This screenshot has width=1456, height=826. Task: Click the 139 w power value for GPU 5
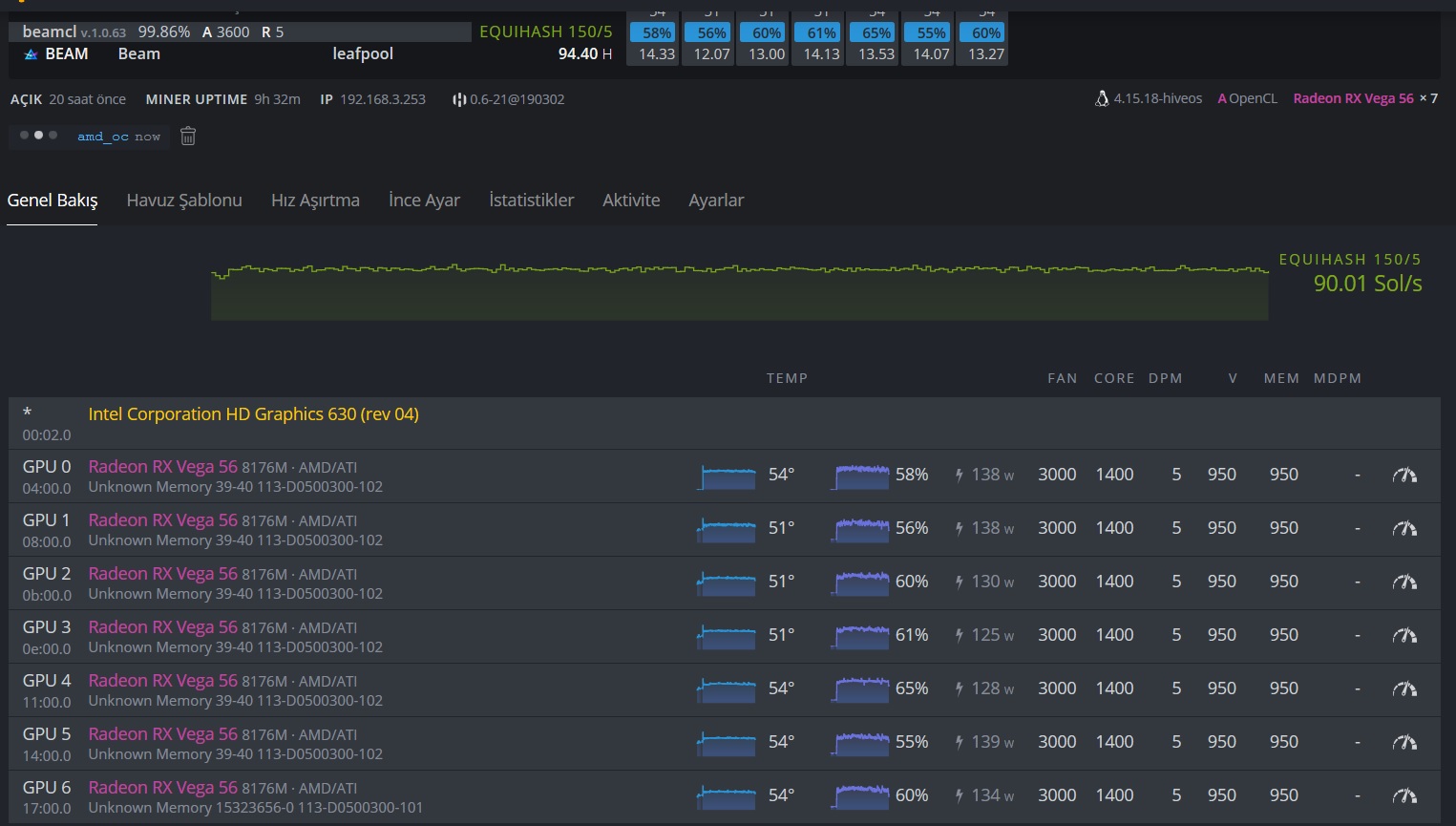point(992,742)
